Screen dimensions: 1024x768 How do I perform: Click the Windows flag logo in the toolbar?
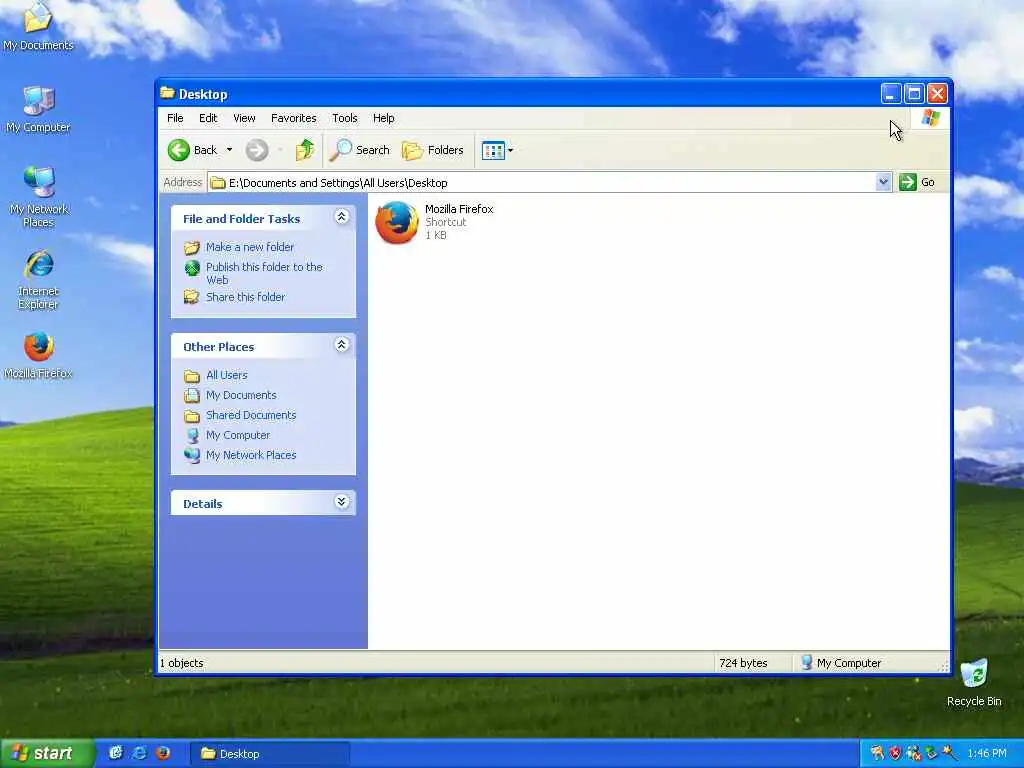pyautogui.click(x=931, y=118)
